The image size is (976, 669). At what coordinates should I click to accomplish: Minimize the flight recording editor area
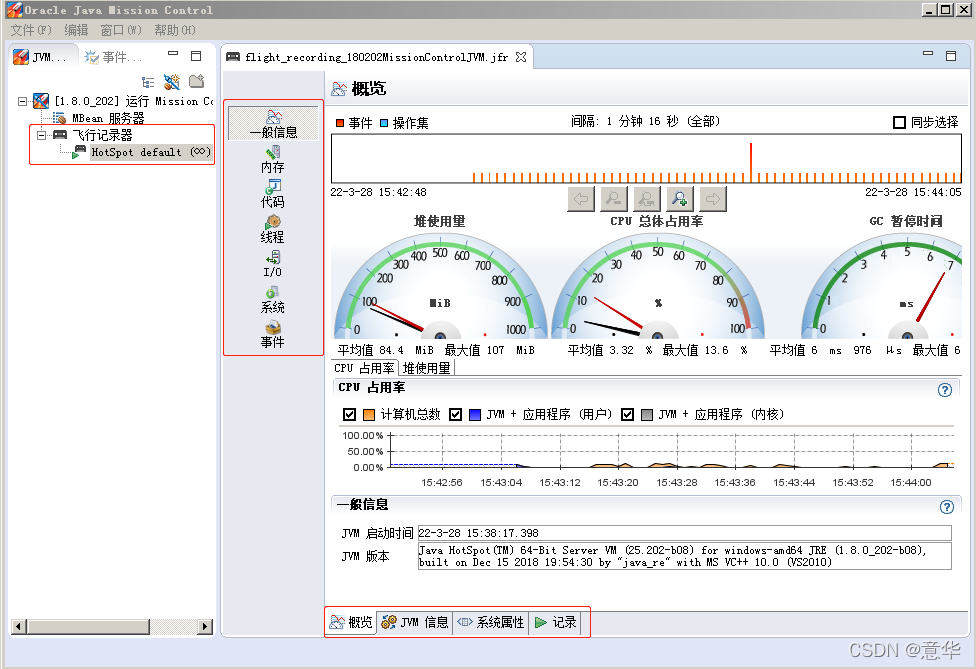[x=928, y=54]
